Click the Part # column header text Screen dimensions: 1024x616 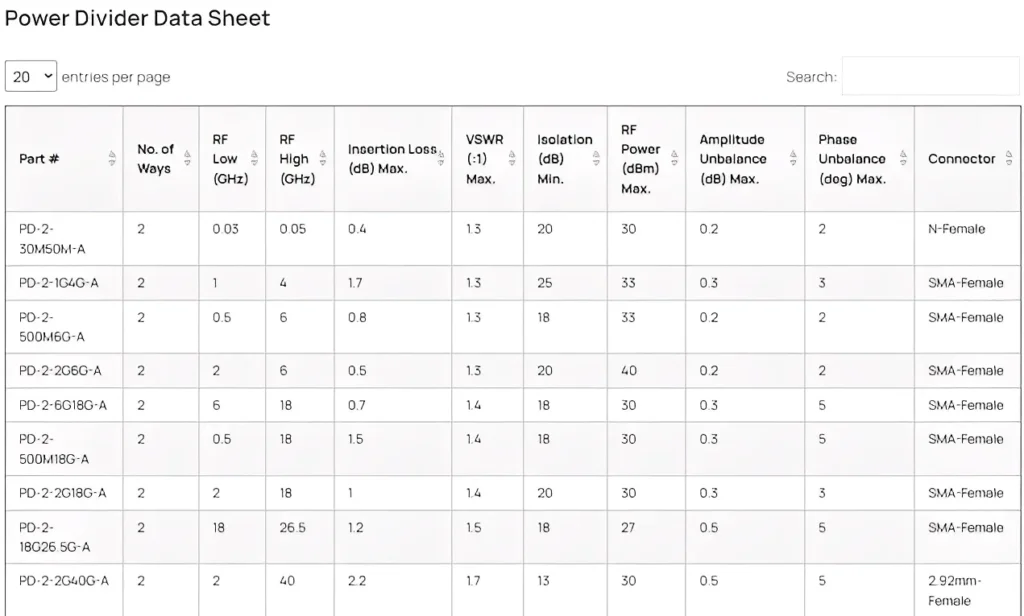(x=39, y=159)
